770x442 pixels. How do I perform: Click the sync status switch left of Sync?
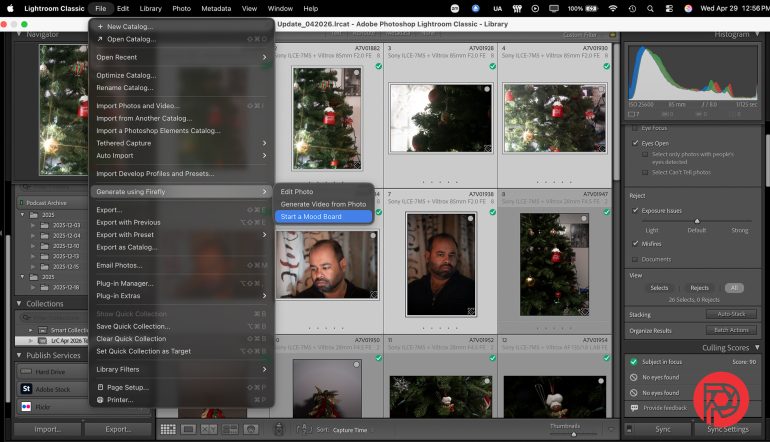tap(629, 429)
